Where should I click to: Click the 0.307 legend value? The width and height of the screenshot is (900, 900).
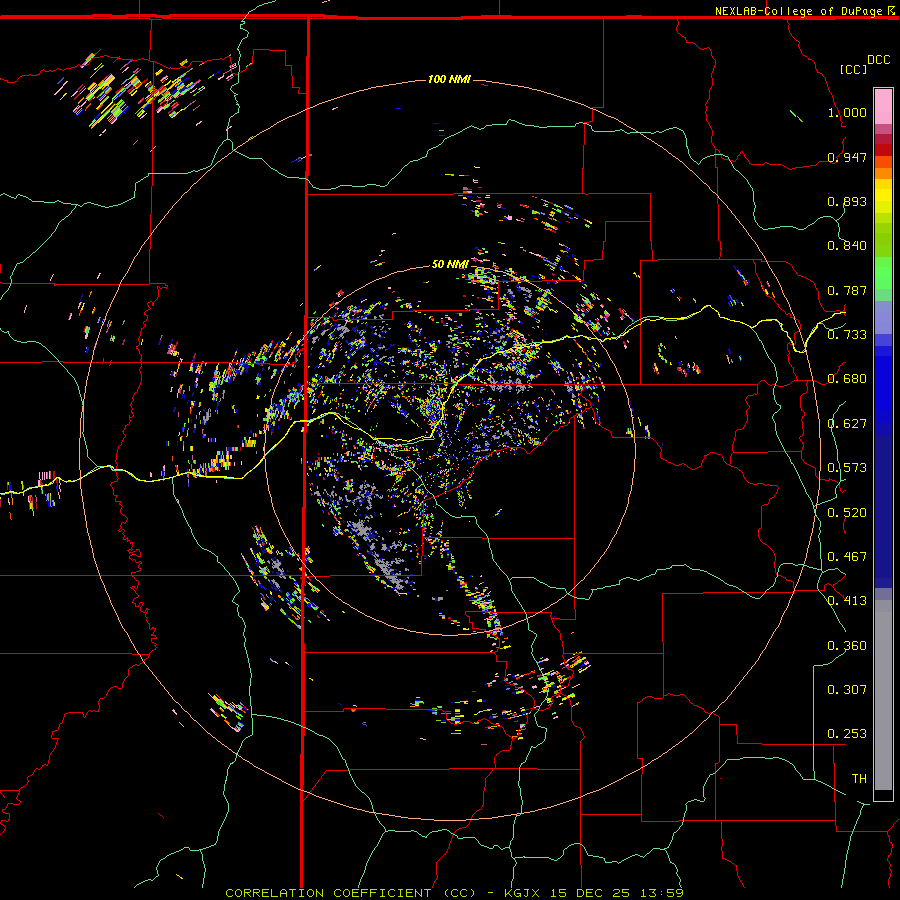point(847,690)
